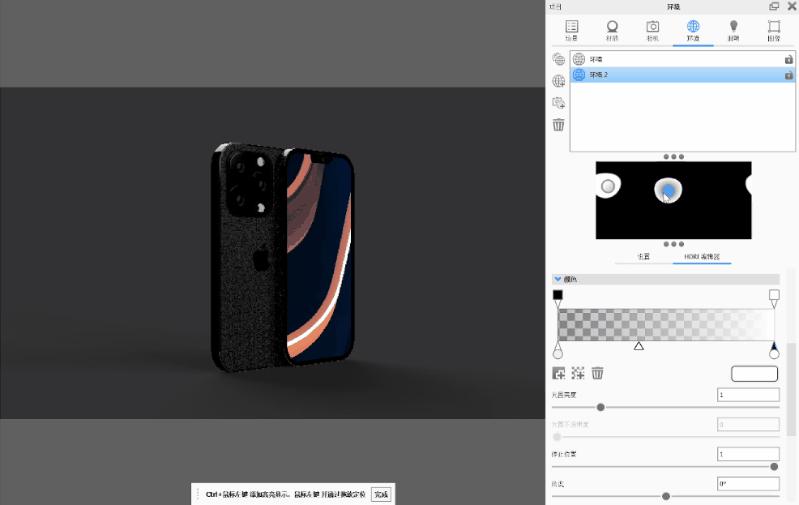The image size is (799, 505).
Task: Click the three dots below HDRI preview
Action: click(673, 244)
